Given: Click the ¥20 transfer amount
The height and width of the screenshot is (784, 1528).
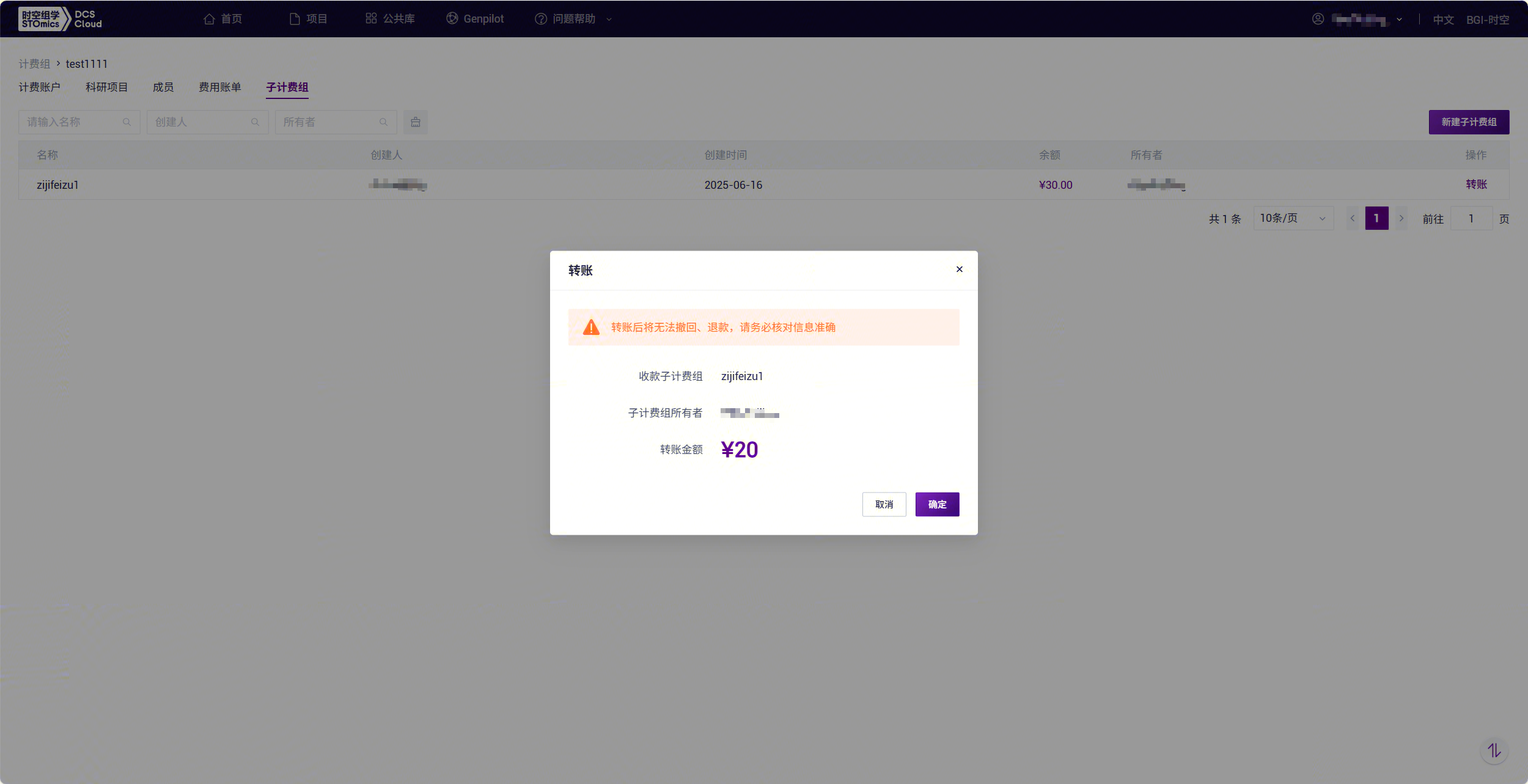Looking at the screenshot, I should (739, 450).
